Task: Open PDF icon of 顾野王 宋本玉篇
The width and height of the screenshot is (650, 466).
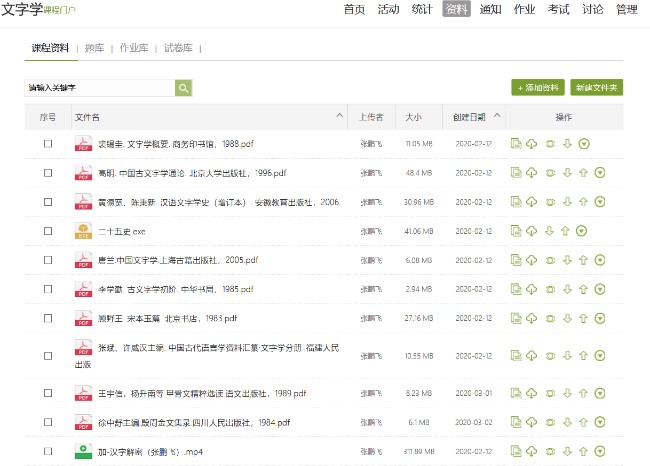Action: [x=83, y=318]
